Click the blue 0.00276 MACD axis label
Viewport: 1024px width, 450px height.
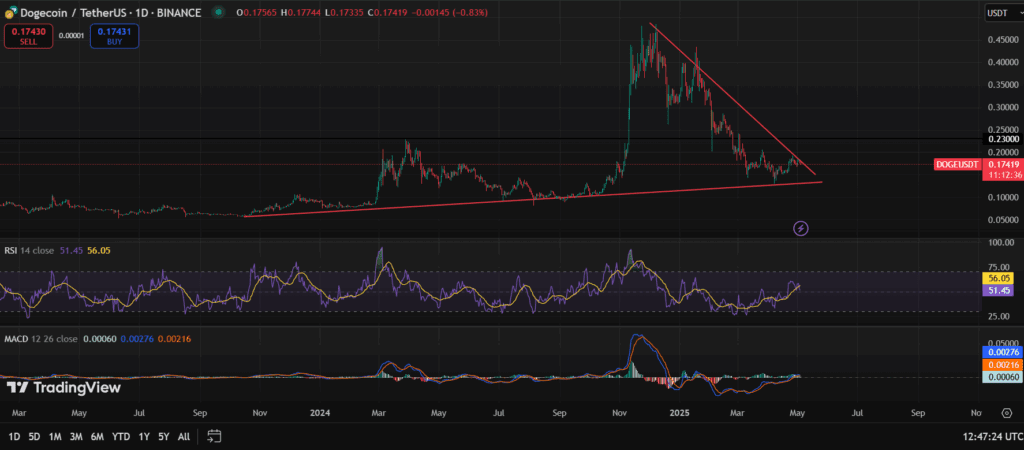(1001, 353)
